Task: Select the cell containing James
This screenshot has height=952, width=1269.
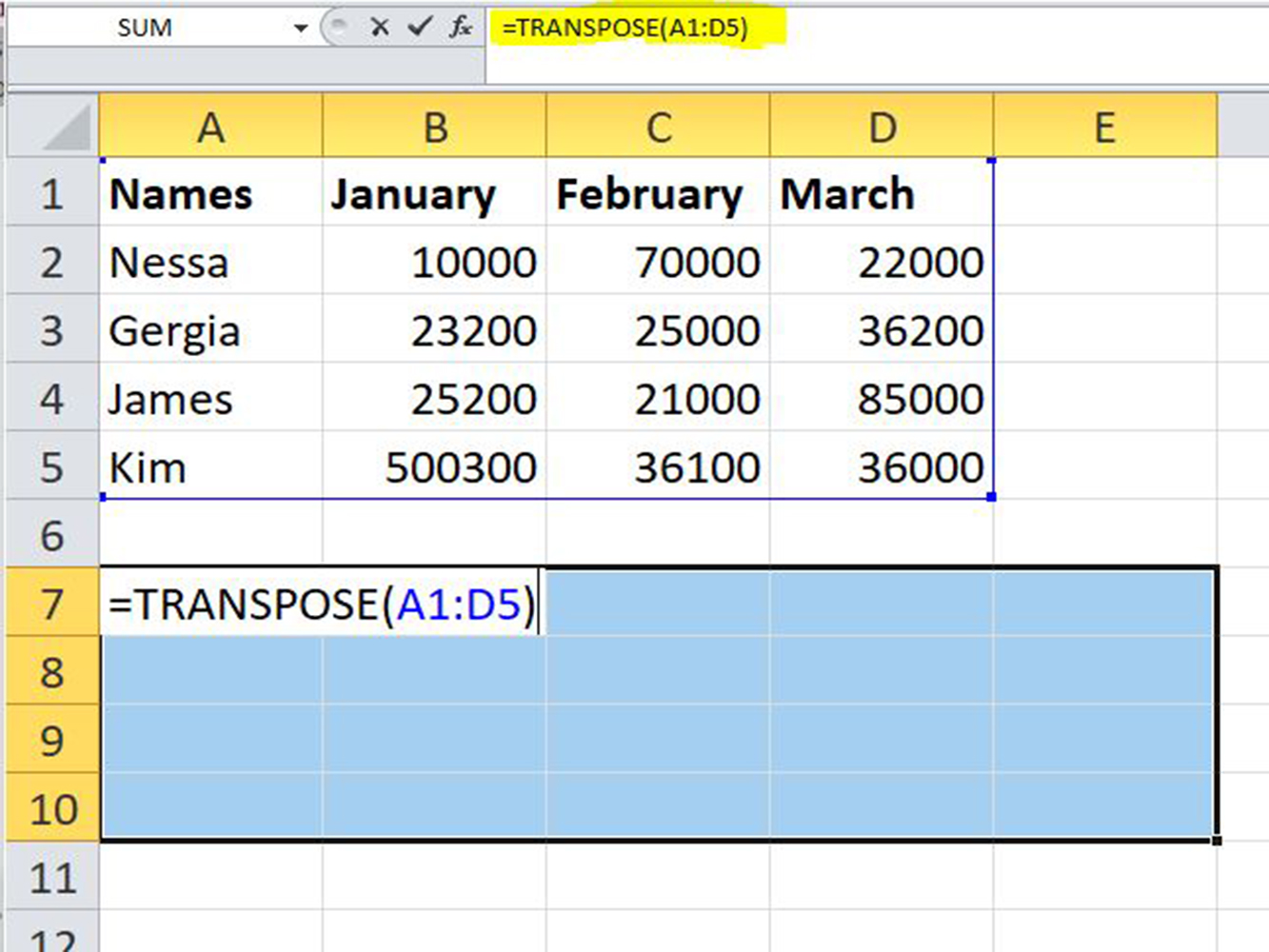Action: coord(210,399)
